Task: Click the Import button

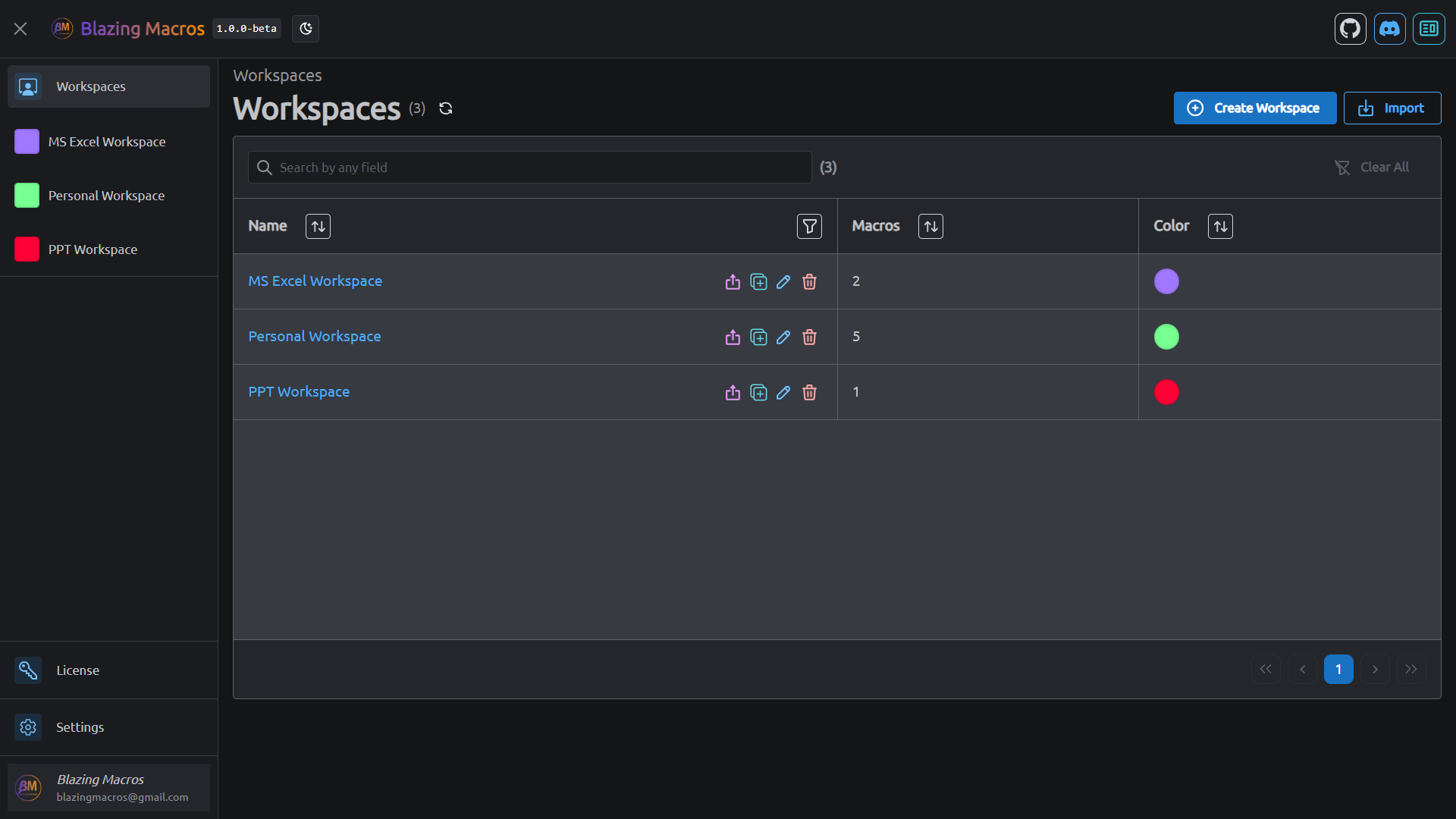Action: pyautogui.click(x=1392, y=108)
